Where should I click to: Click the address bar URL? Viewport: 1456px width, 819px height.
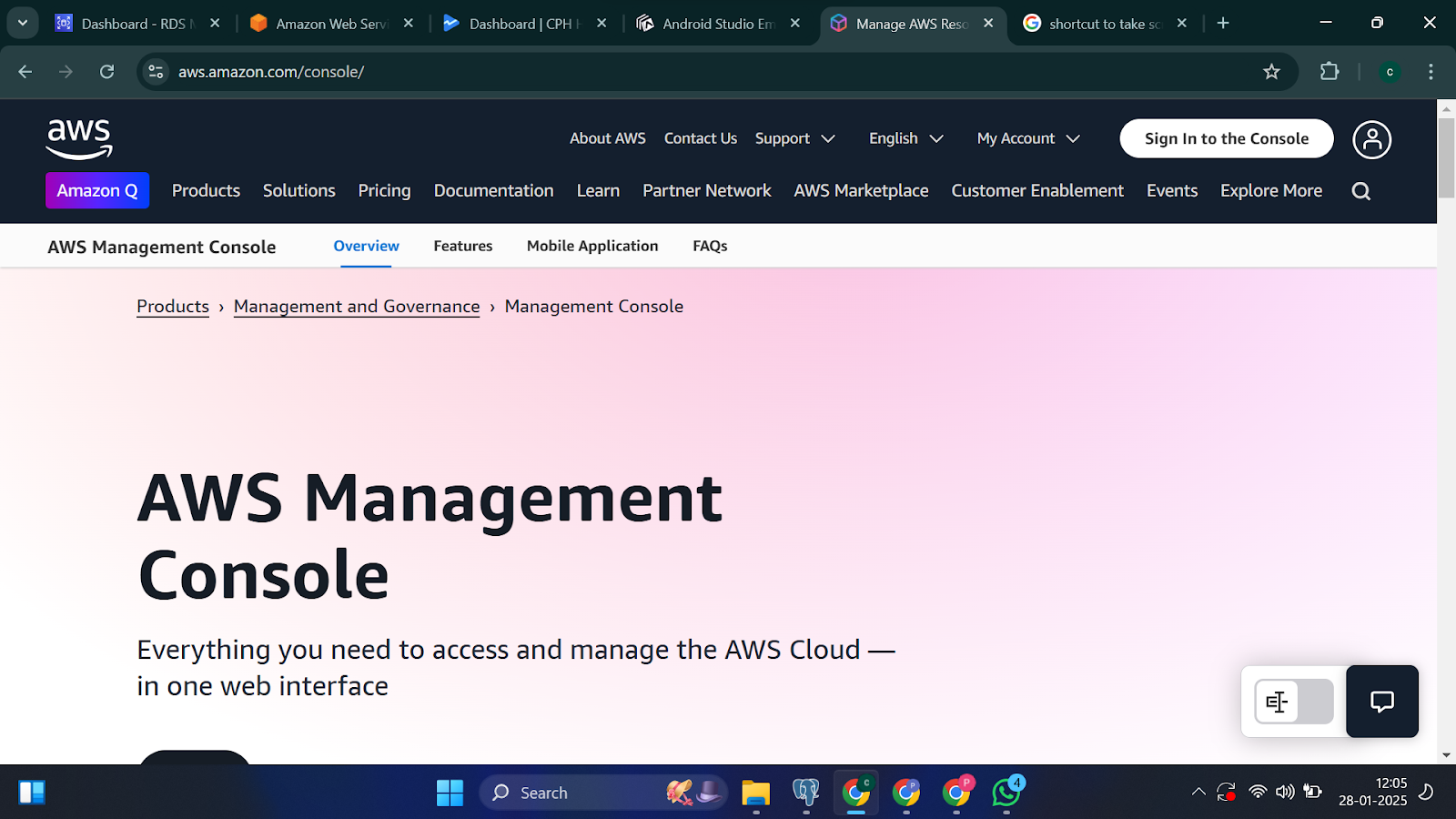[x=271, y=72]
